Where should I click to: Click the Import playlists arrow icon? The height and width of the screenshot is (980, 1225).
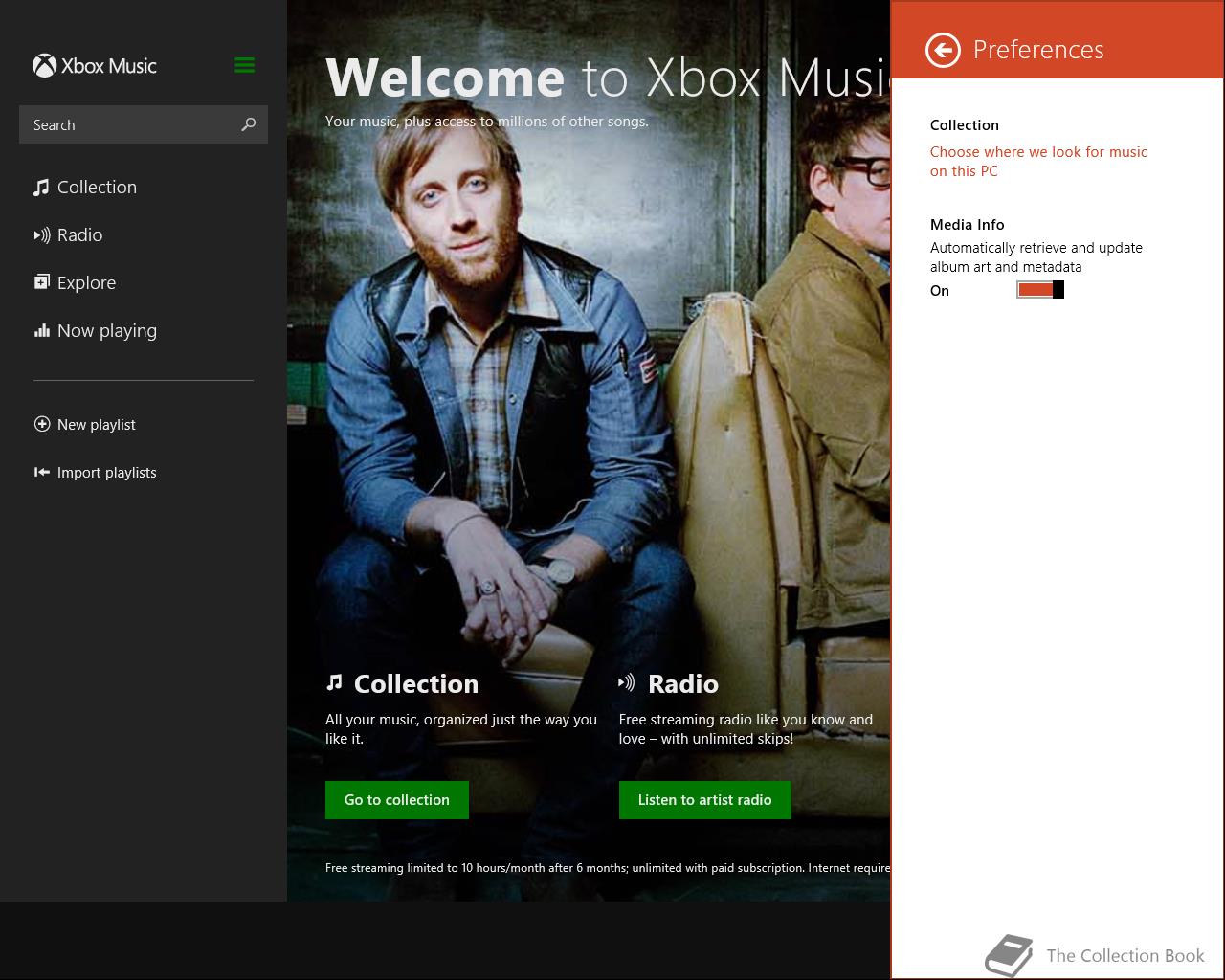(x=42, y=472)
